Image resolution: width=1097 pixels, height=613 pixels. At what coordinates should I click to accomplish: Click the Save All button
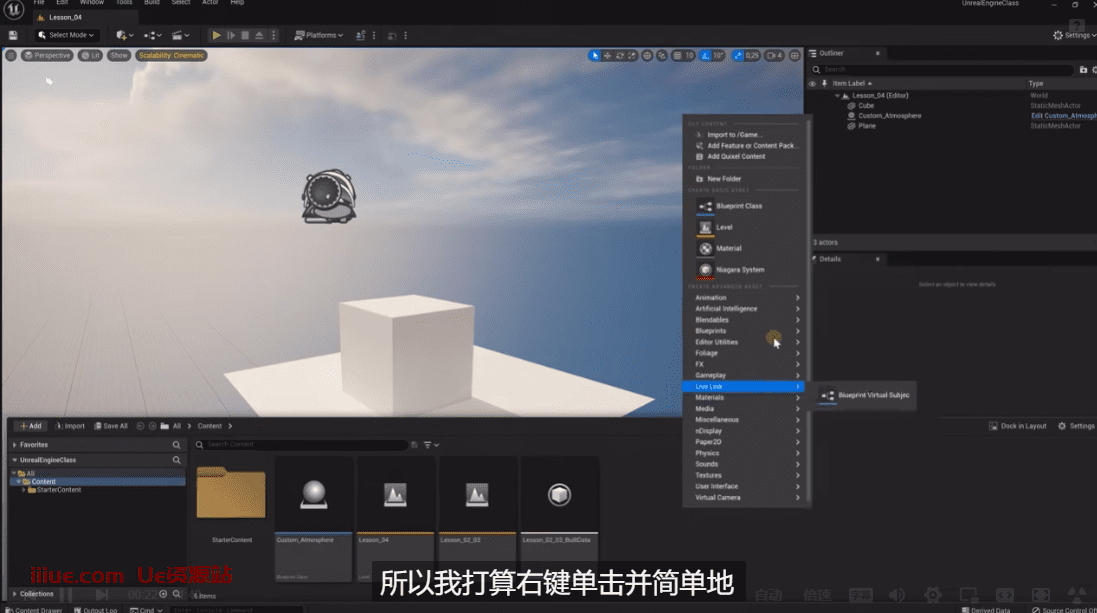(109, 426)
